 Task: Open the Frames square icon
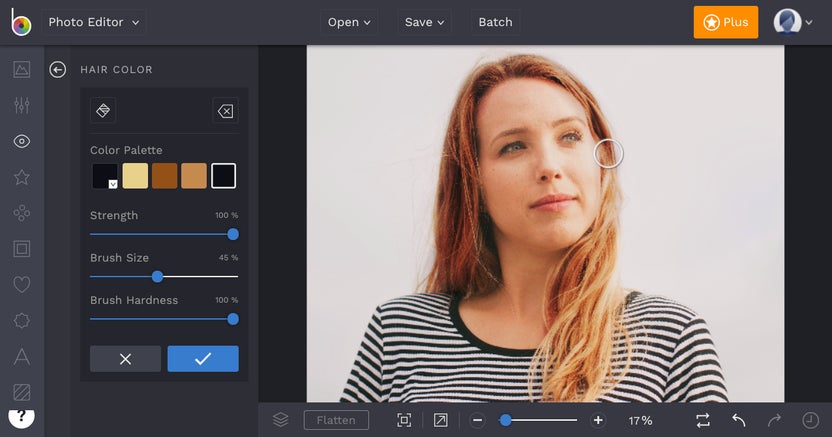(x=22, y=249)
